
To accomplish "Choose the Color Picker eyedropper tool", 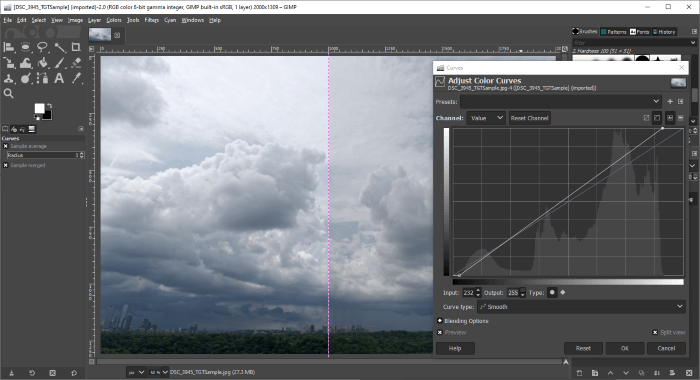I will [76, 79].
